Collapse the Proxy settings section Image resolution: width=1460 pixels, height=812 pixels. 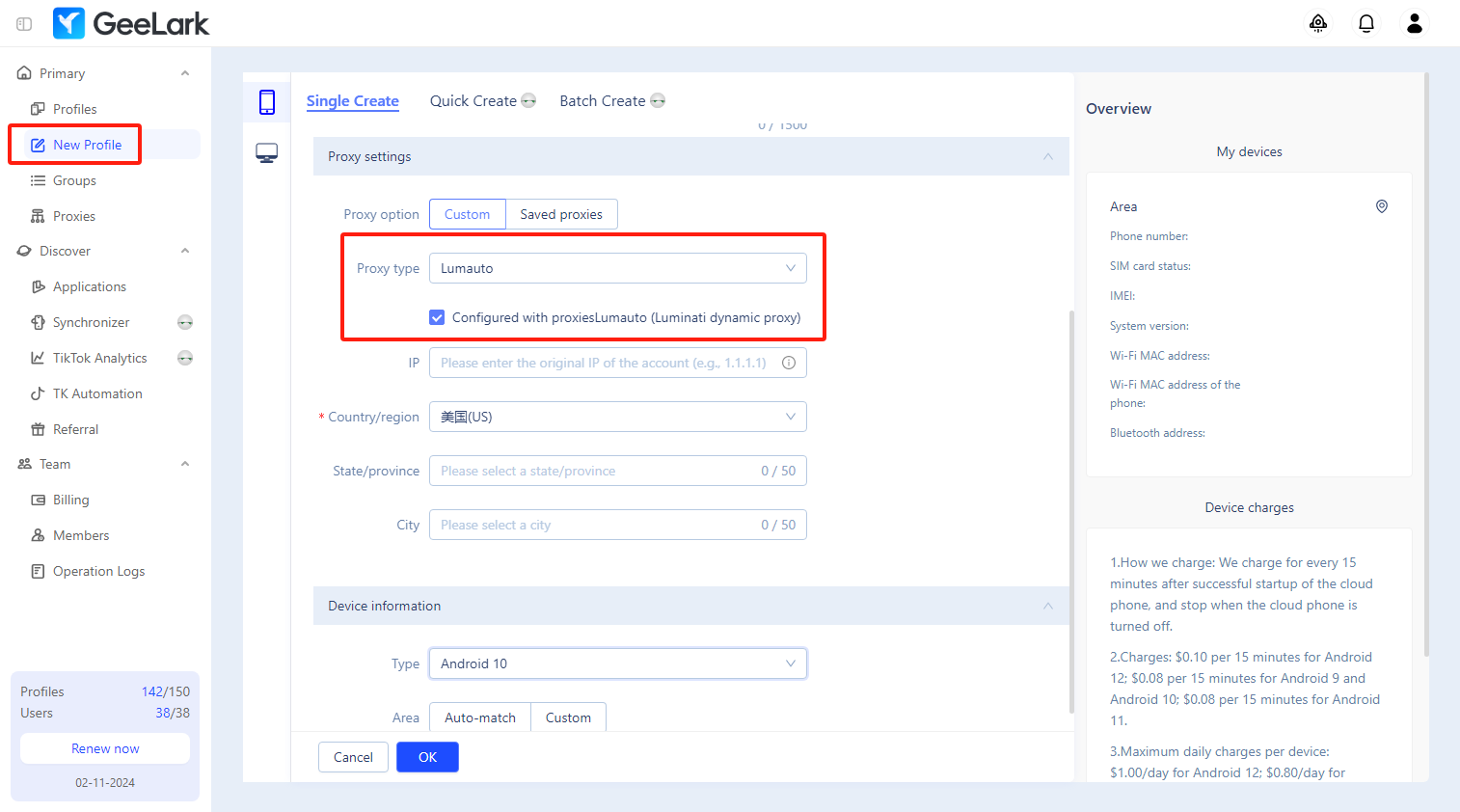pos(1047,156)
